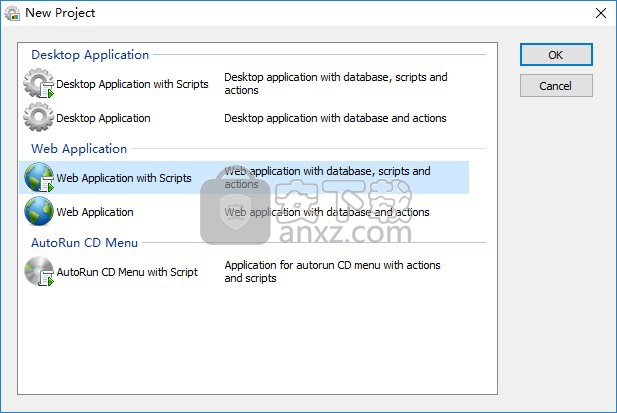Screen dimensions: 617x413
Task: Dismiss the dialog with Cancel
Action: pyautogui.click(x=556, y=86)
